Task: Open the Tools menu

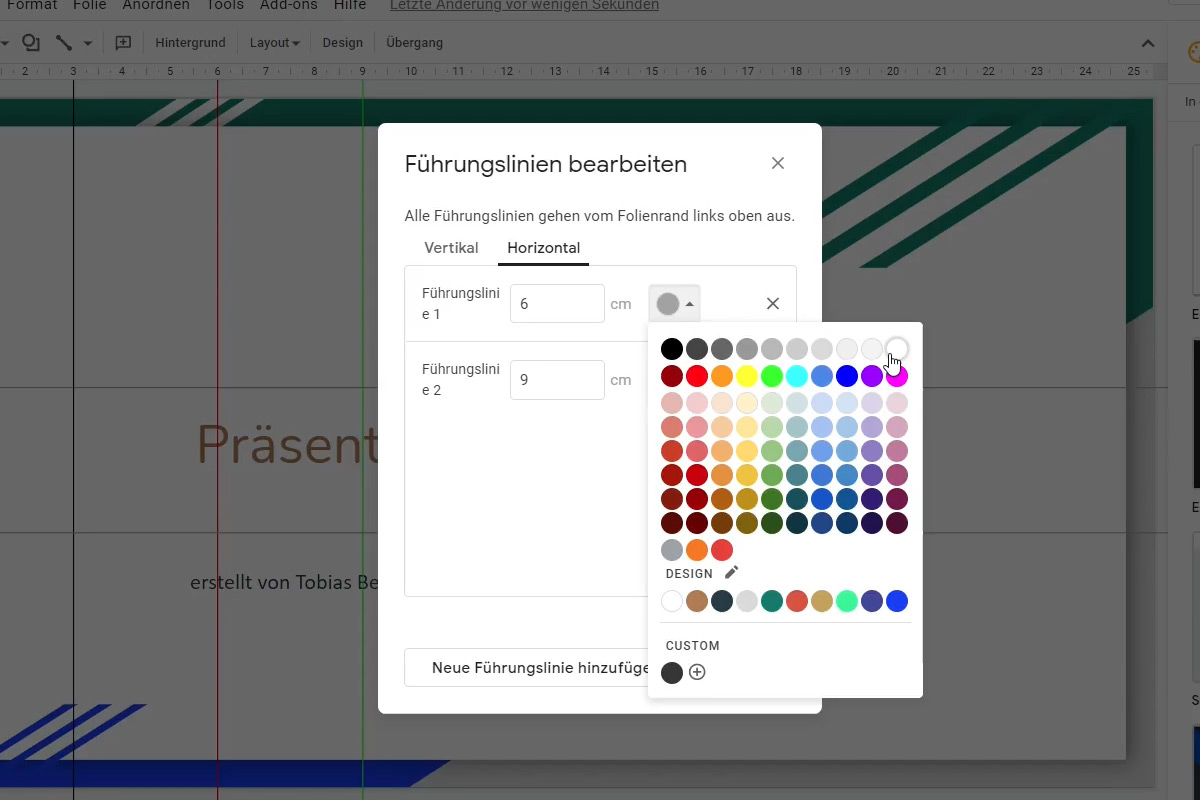Action: pos(225,5)
